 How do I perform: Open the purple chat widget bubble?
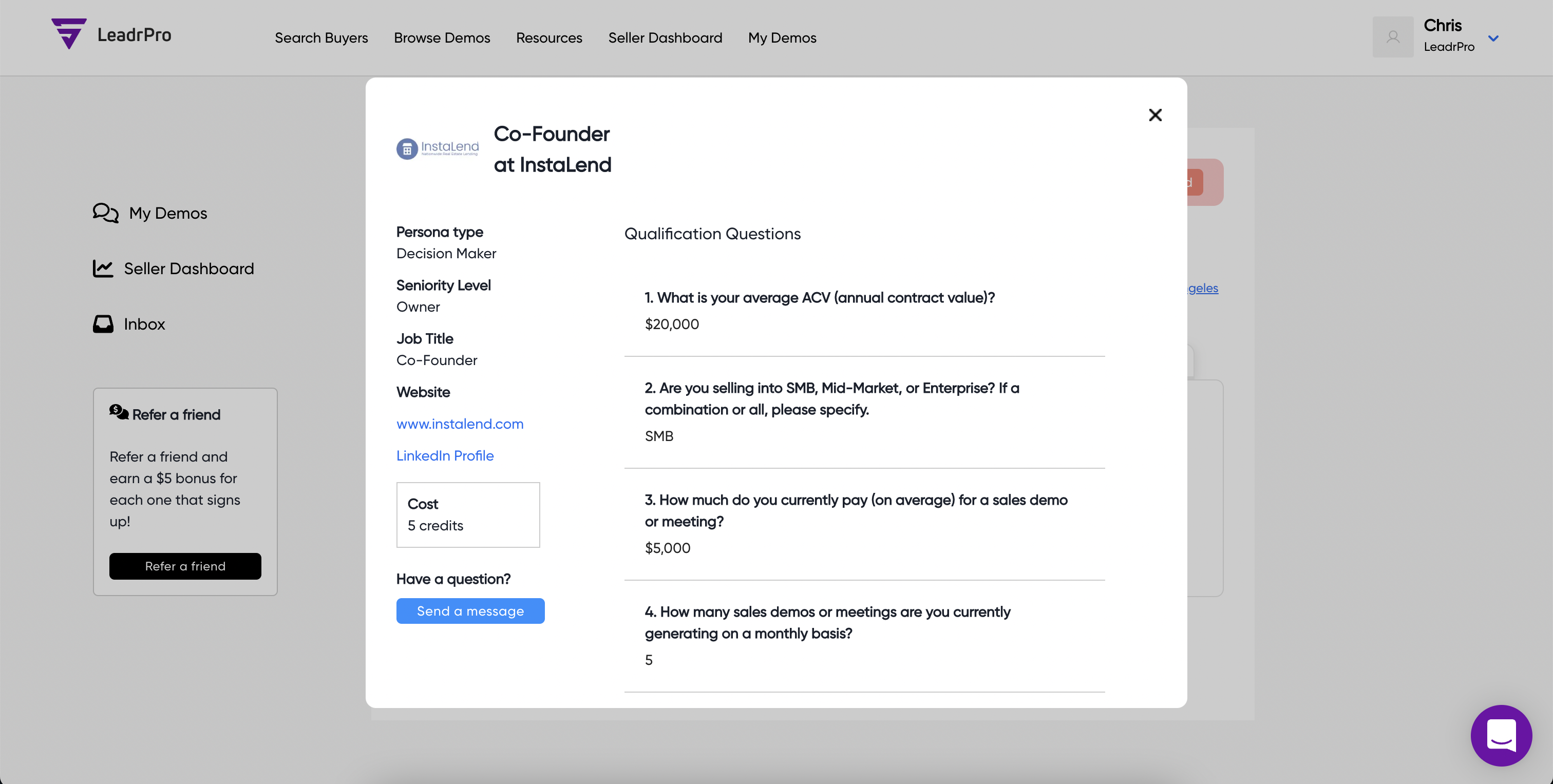[x=1501, y=735]
